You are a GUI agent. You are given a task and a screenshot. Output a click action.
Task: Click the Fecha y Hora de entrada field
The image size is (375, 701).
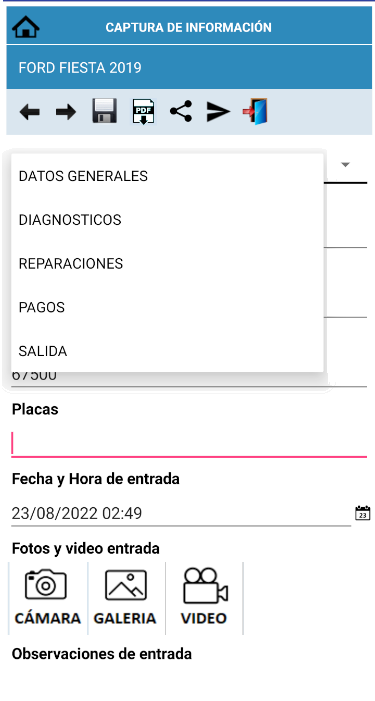[x=181, y=513]
